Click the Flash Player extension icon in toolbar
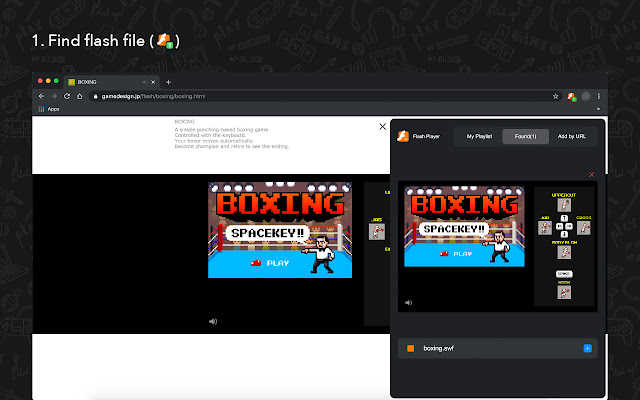 571,96
